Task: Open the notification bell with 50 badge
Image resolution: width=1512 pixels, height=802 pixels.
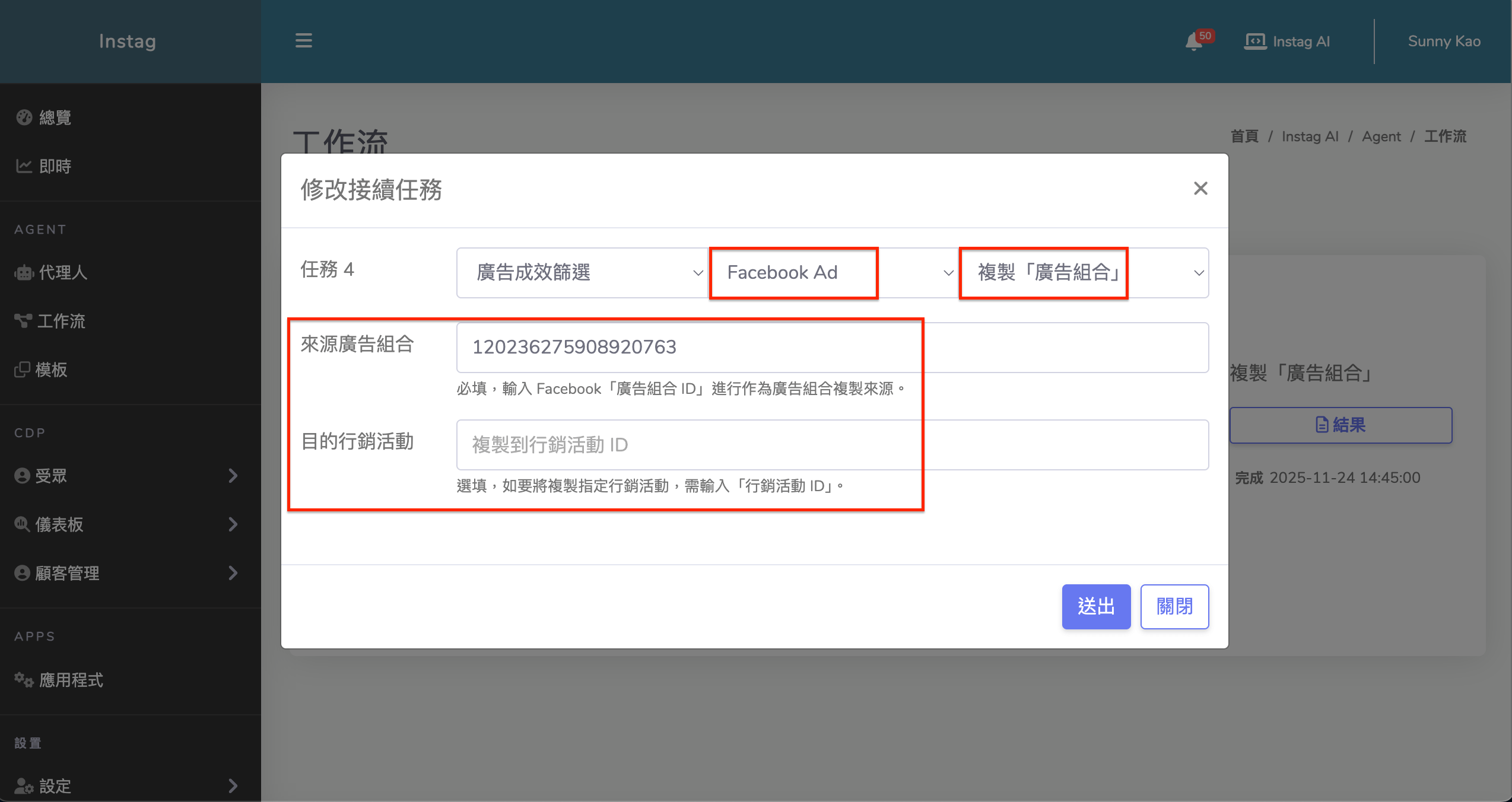Action: point(1194,42)
